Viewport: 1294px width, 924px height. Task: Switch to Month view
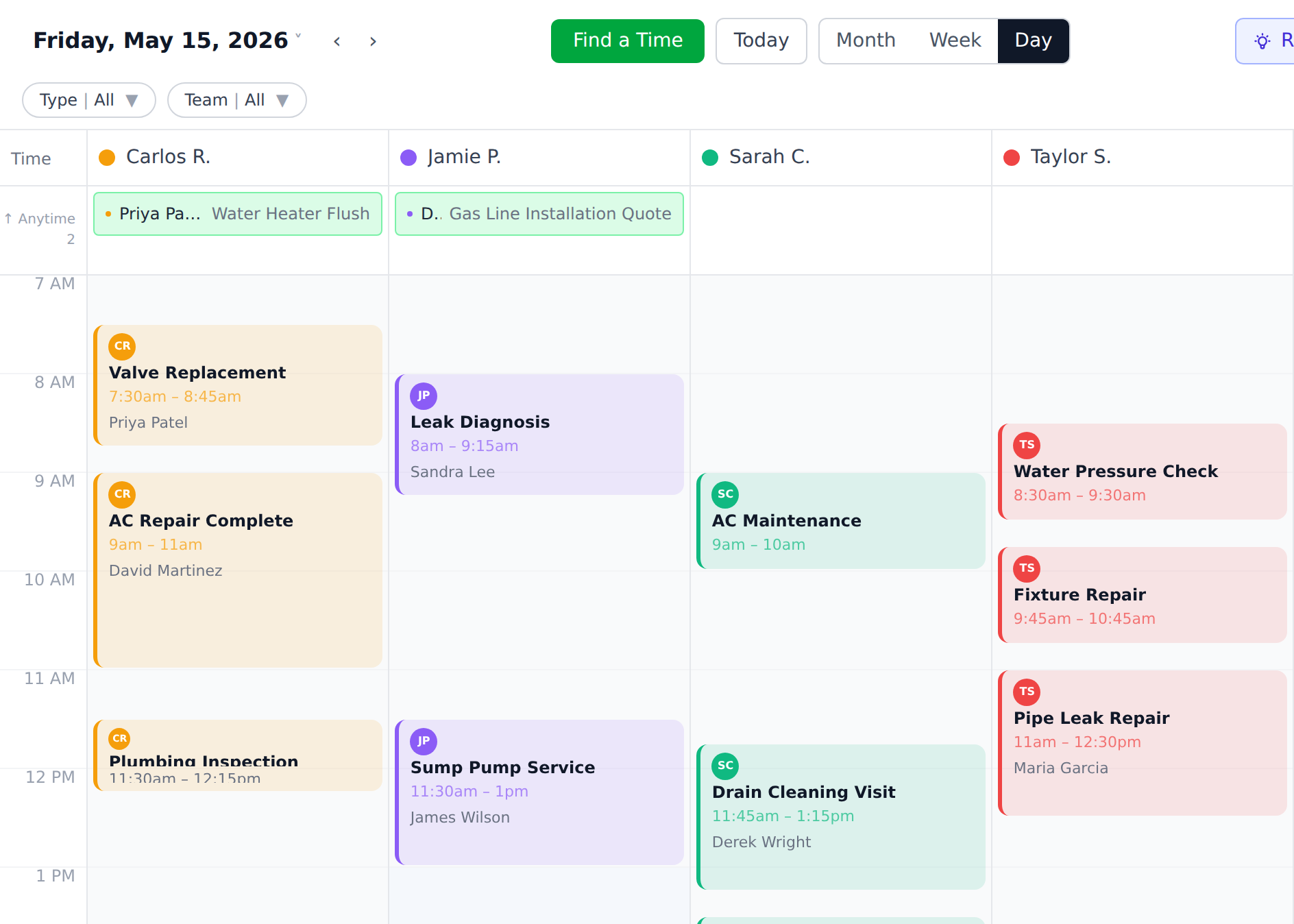[x=866, y=40]
